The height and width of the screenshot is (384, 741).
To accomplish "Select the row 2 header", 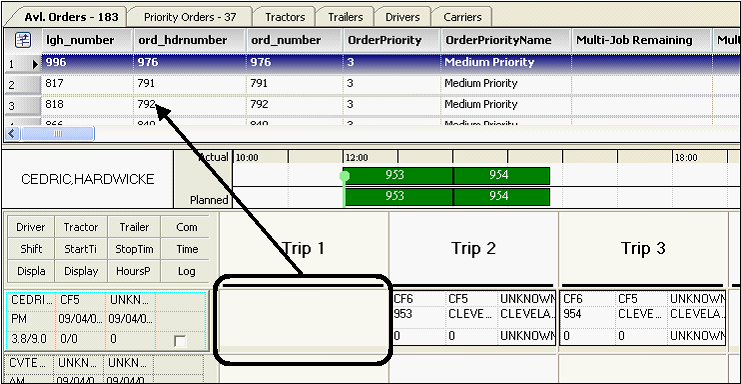I will point(23,85).
